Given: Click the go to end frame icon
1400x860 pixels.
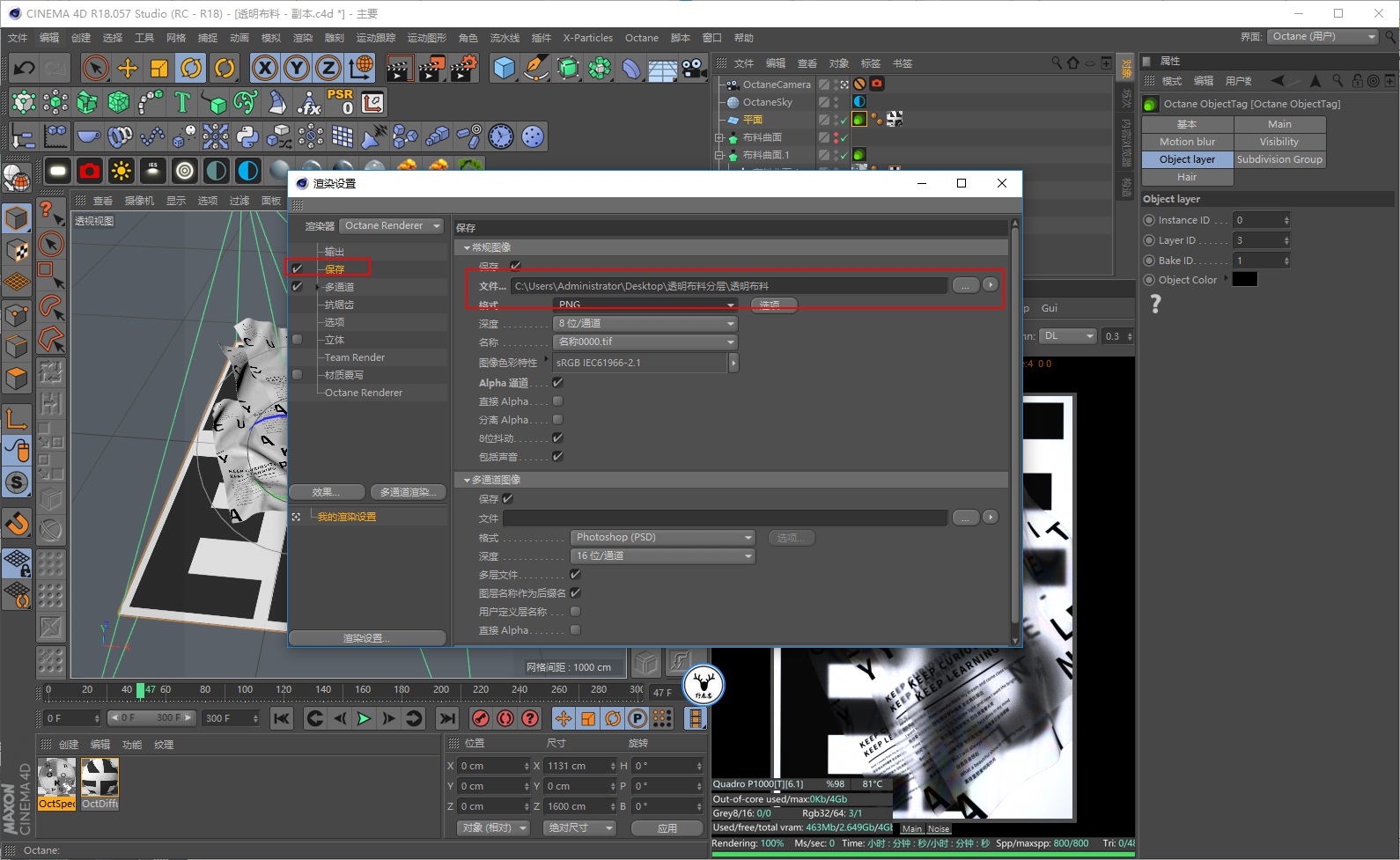Looking at the screenshot, I should [x=447, y=718].
